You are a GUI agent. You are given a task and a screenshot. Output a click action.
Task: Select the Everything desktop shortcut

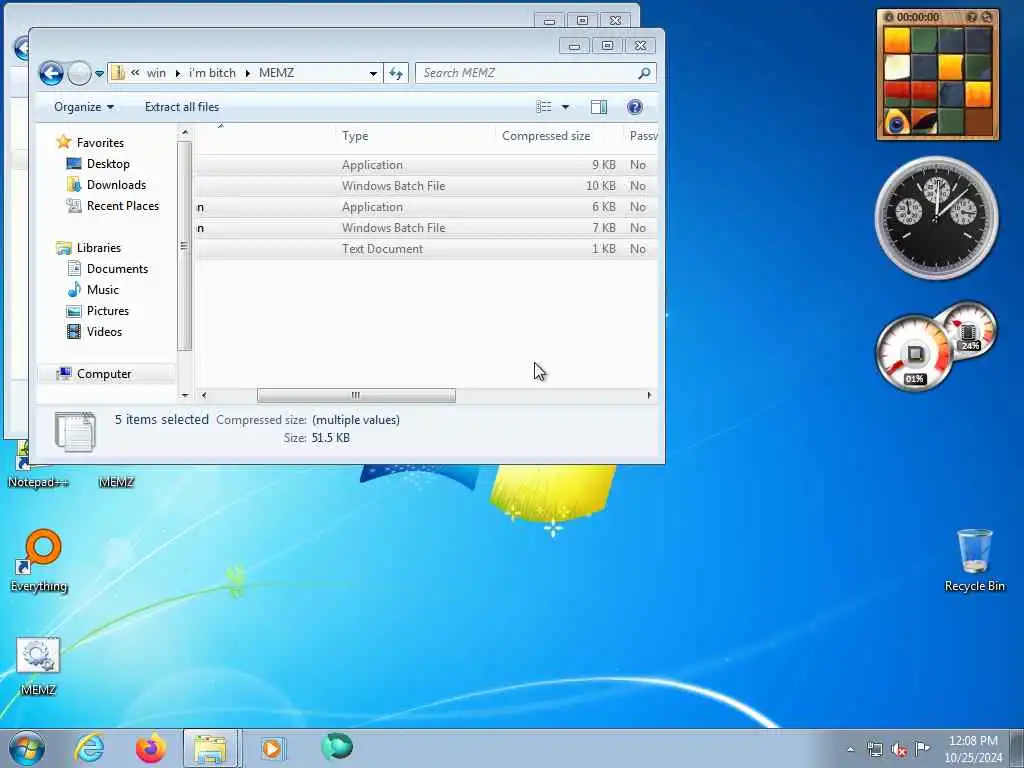39,560
